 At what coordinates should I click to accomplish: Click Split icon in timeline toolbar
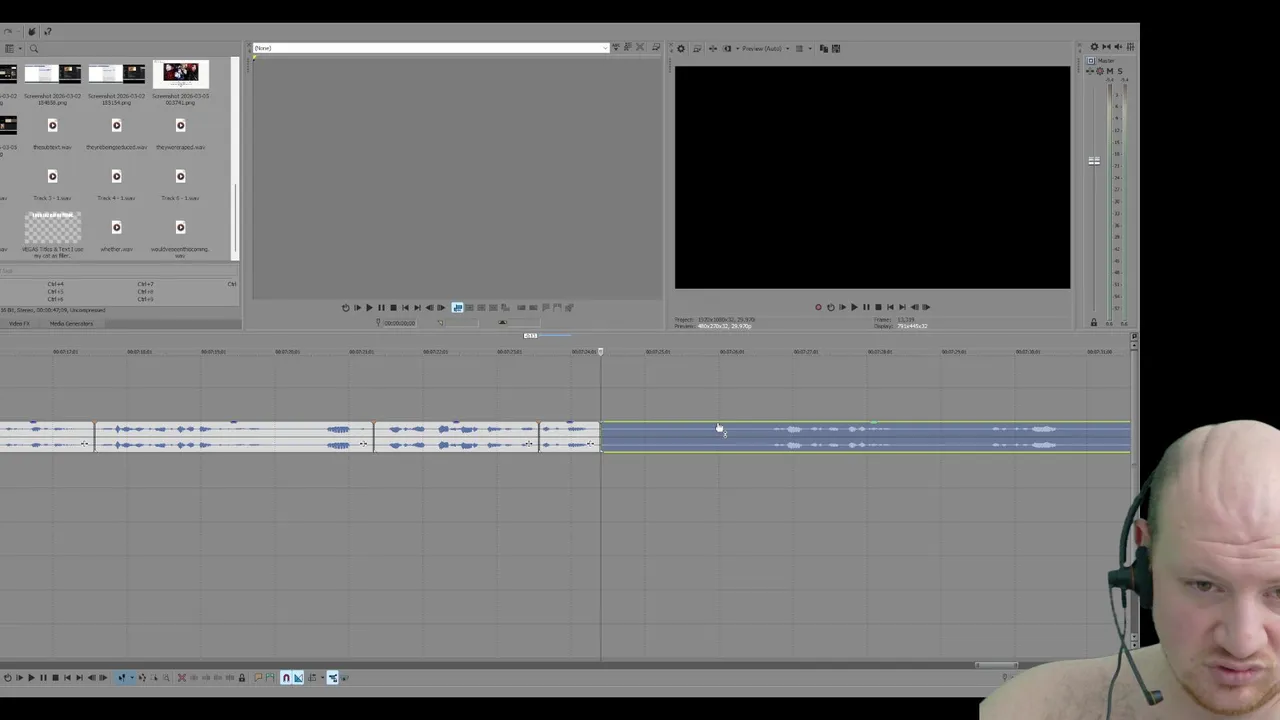click(x=230, y=677)
